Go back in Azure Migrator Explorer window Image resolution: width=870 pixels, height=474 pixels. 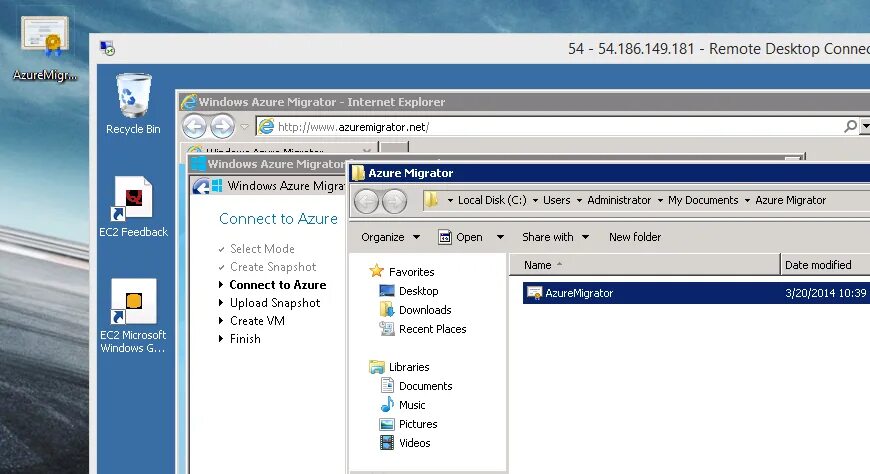pos(366,201)
